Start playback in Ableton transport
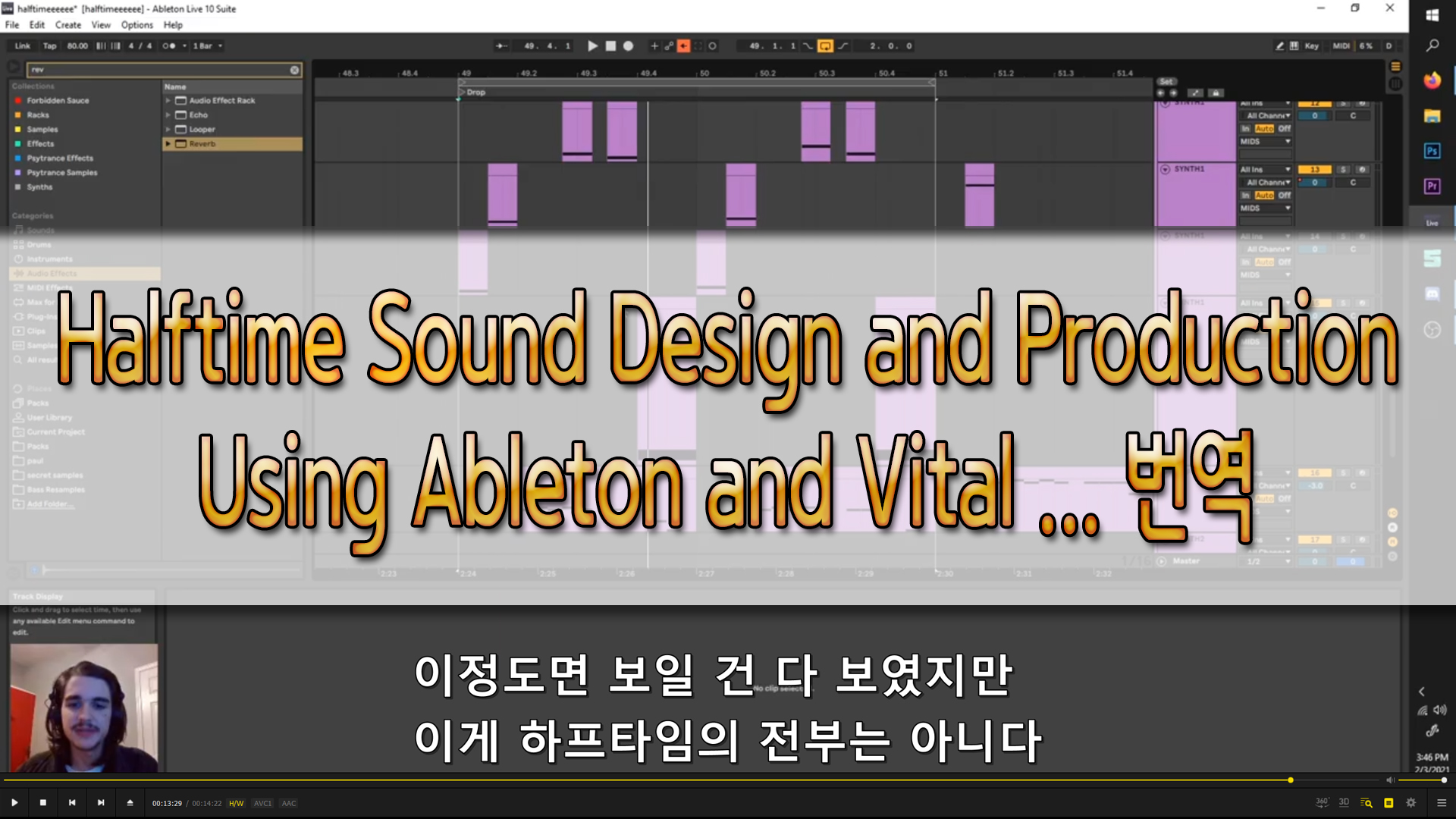The height and width of the screenshot is (819, 1456). 592,46
